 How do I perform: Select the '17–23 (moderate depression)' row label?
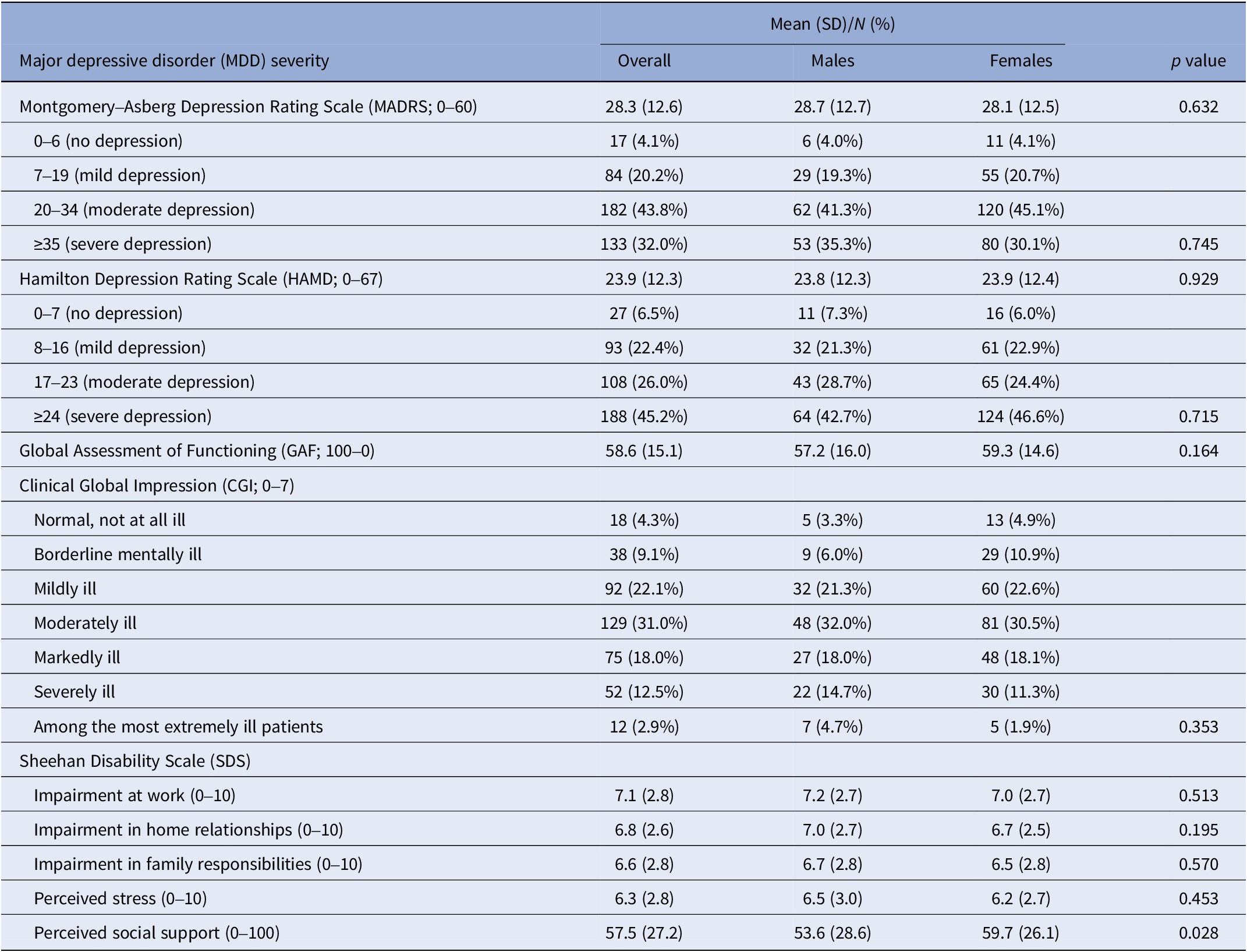[144, 382]
